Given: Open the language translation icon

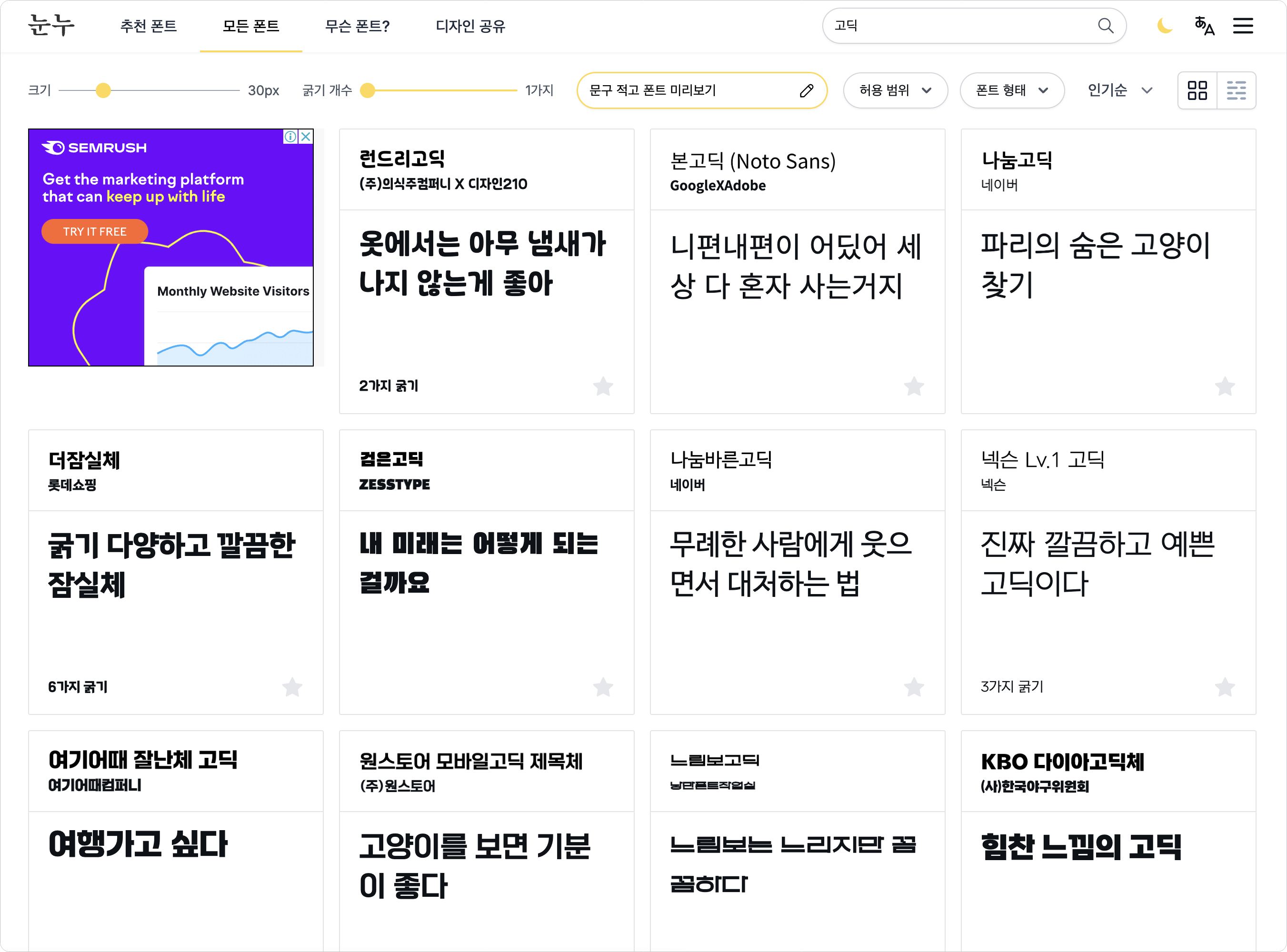Looking at the screenshot, I should [1204, 26].
